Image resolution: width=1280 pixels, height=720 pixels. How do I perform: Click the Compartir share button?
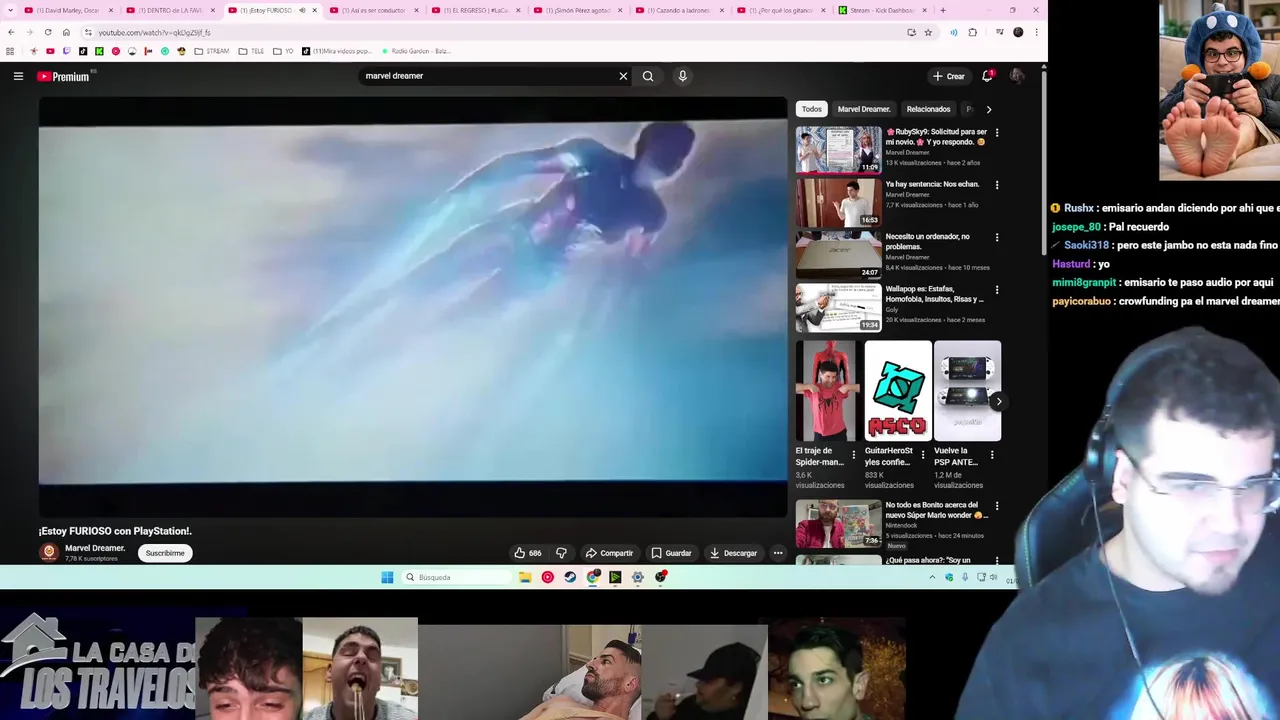609,553
